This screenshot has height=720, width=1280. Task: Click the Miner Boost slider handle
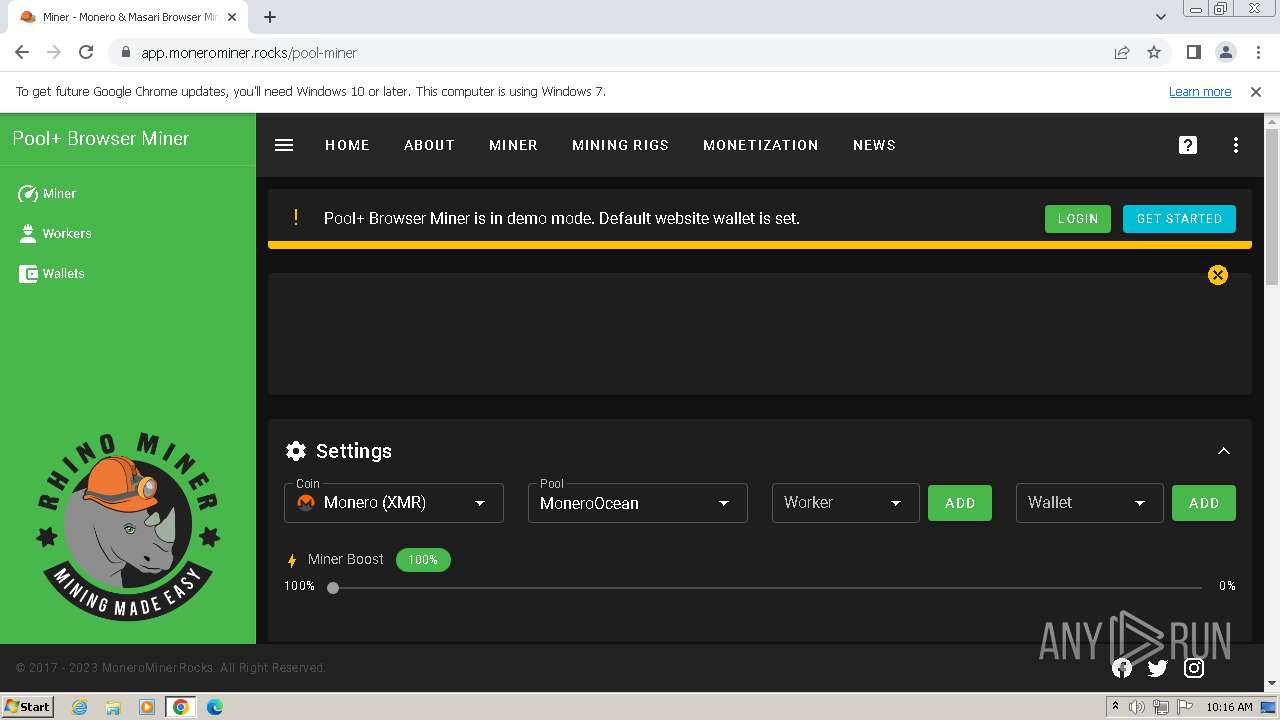pyautogui.click(x=333, y=588)
